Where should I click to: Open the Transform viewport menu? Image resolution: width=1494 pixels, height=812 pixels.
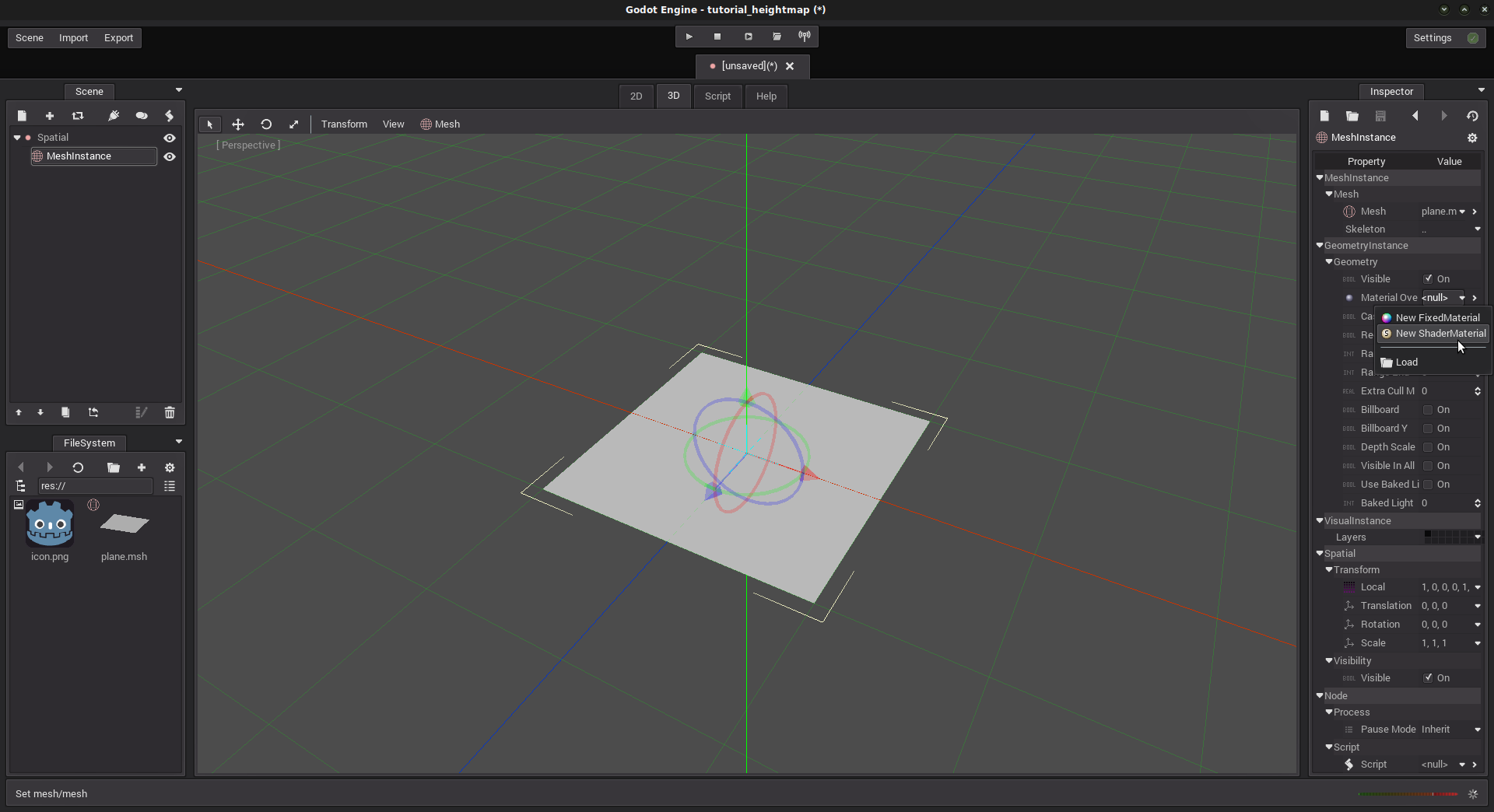pos(344,124)
